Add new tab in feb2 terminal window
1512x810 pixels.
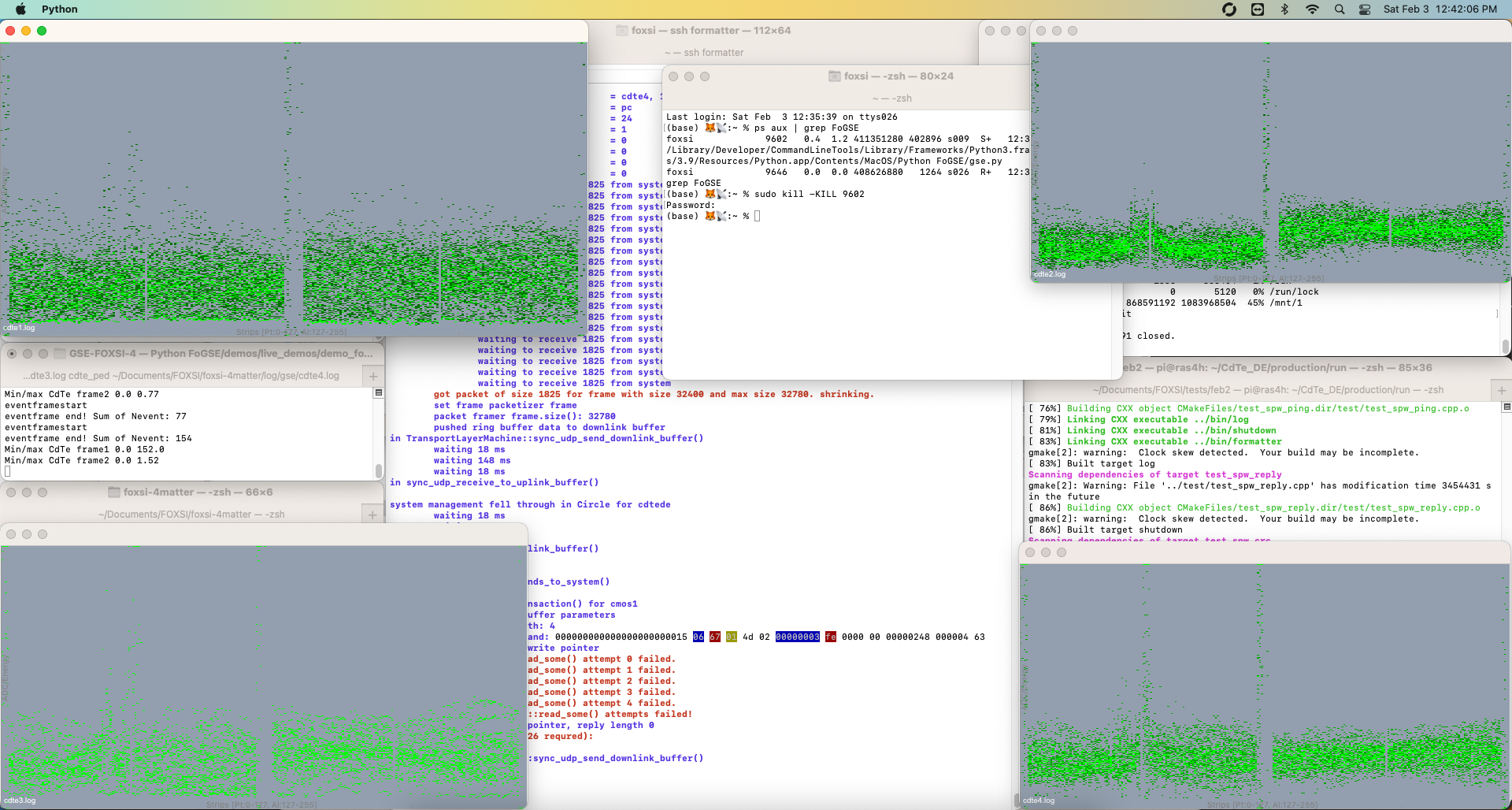[1501, 390]
